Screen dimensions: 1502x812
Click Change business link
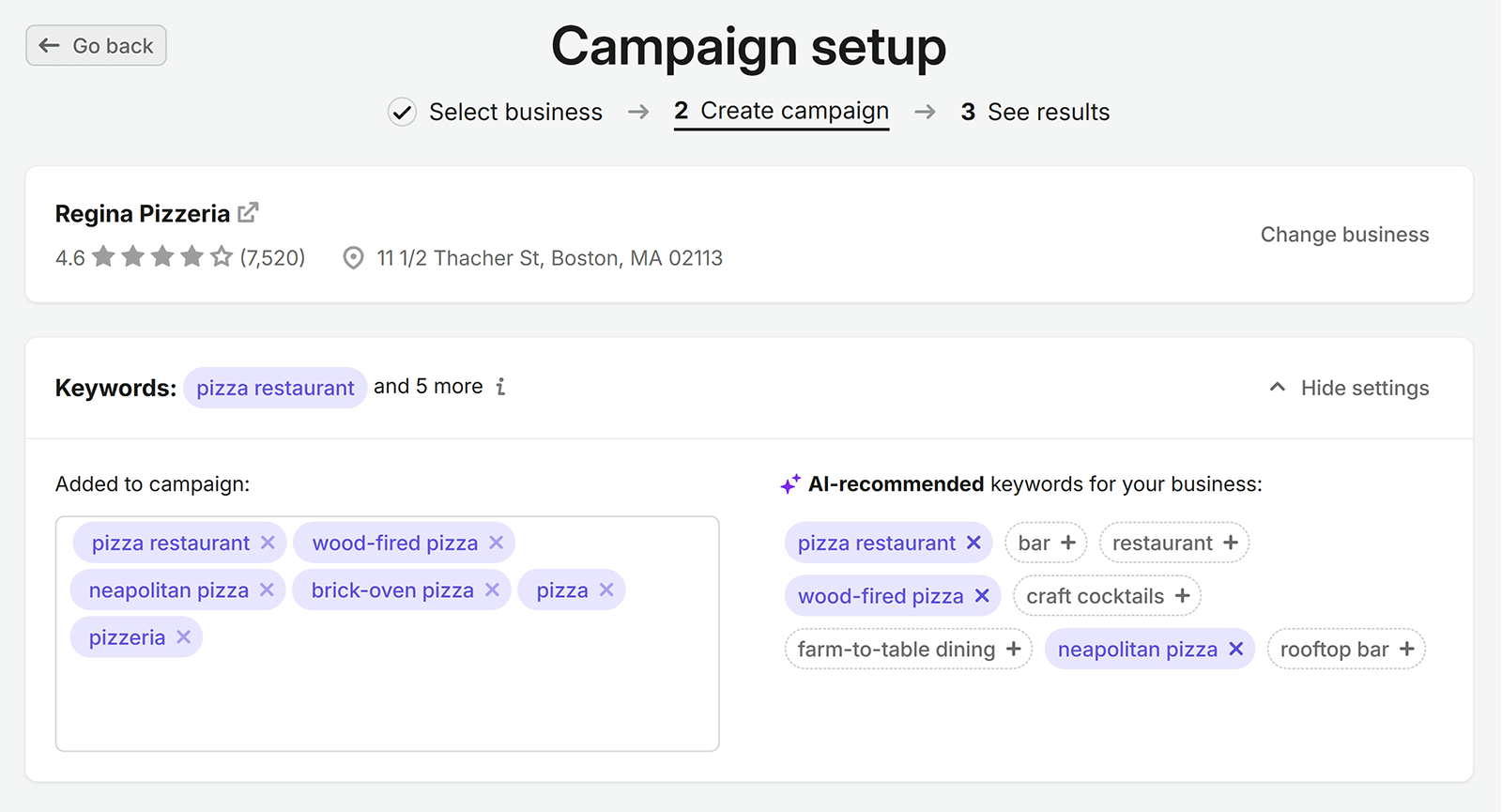(x=1344, y=235)
